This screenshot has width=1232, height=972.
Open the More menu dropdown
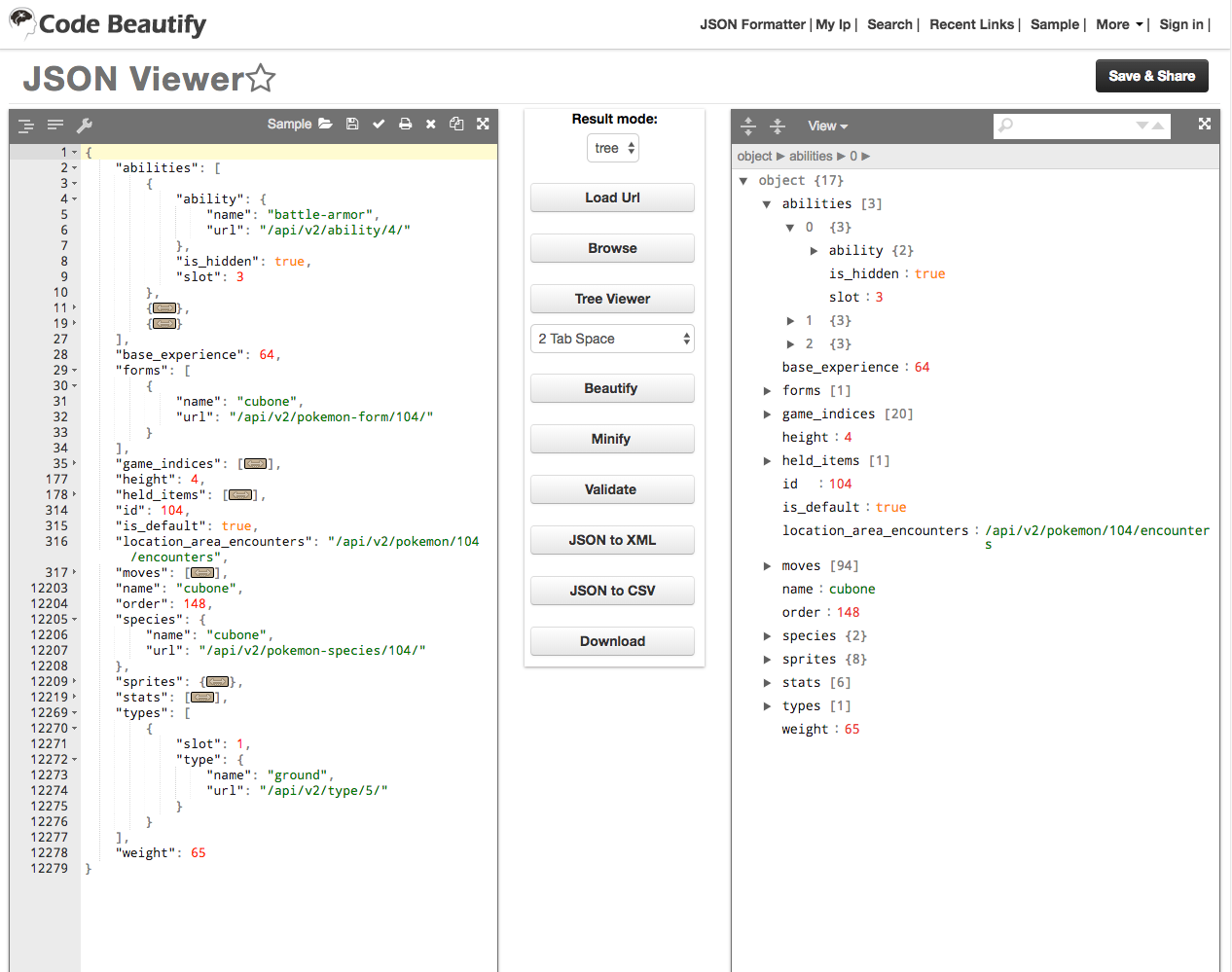(1119, 24)
